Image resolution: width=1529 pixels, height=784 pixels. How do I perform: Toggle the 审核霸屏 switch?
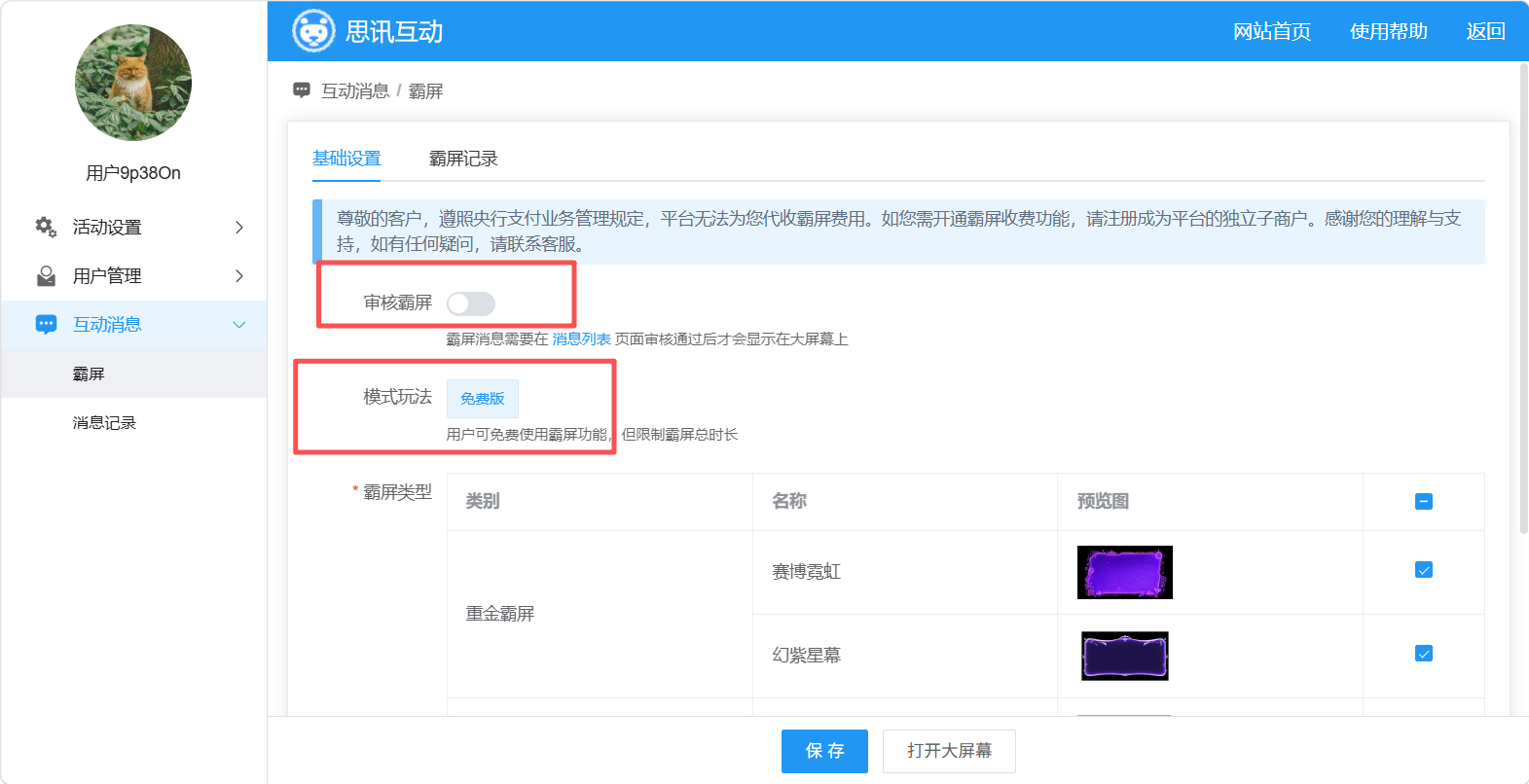click(471, 303)
